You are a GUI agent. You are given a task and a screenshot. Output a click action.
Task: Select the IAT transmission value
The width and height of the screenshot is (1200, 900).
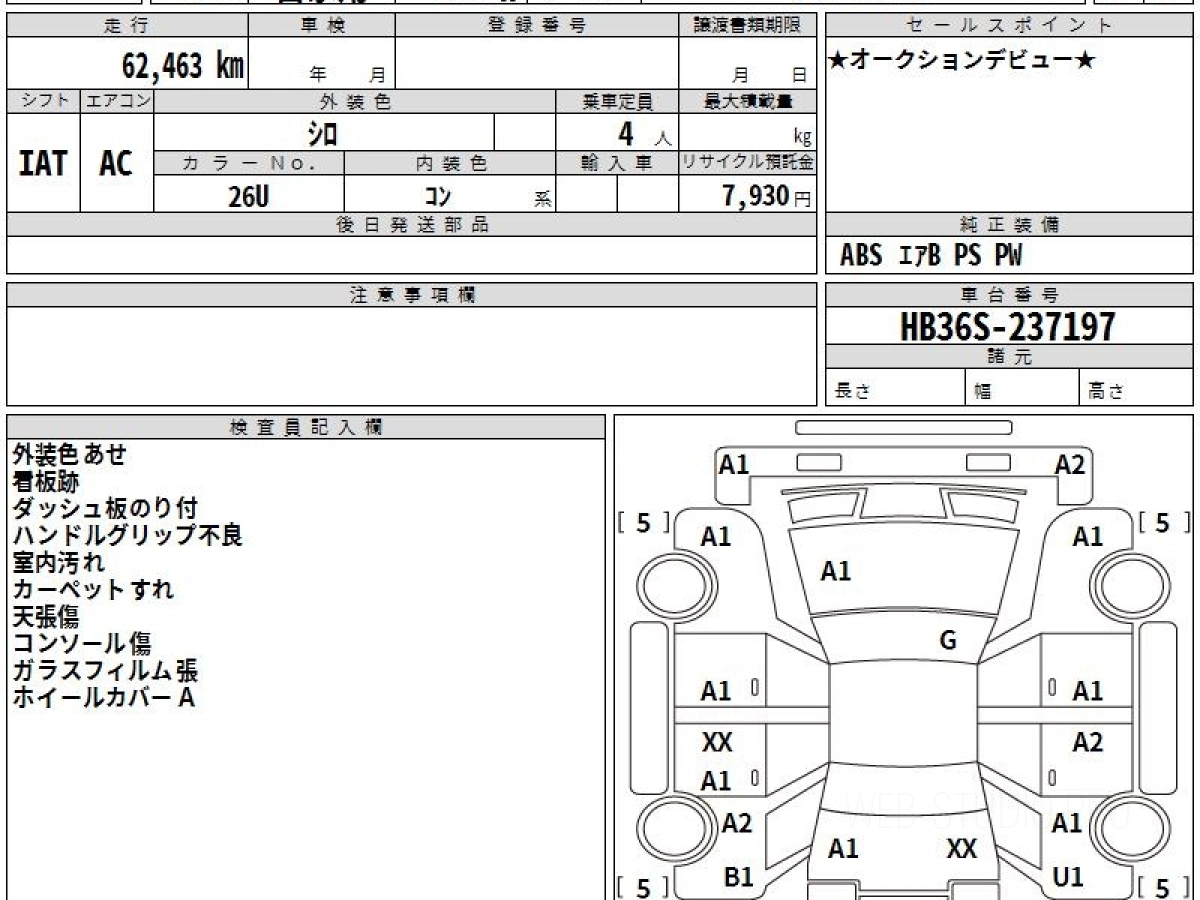tap(43, 163)
